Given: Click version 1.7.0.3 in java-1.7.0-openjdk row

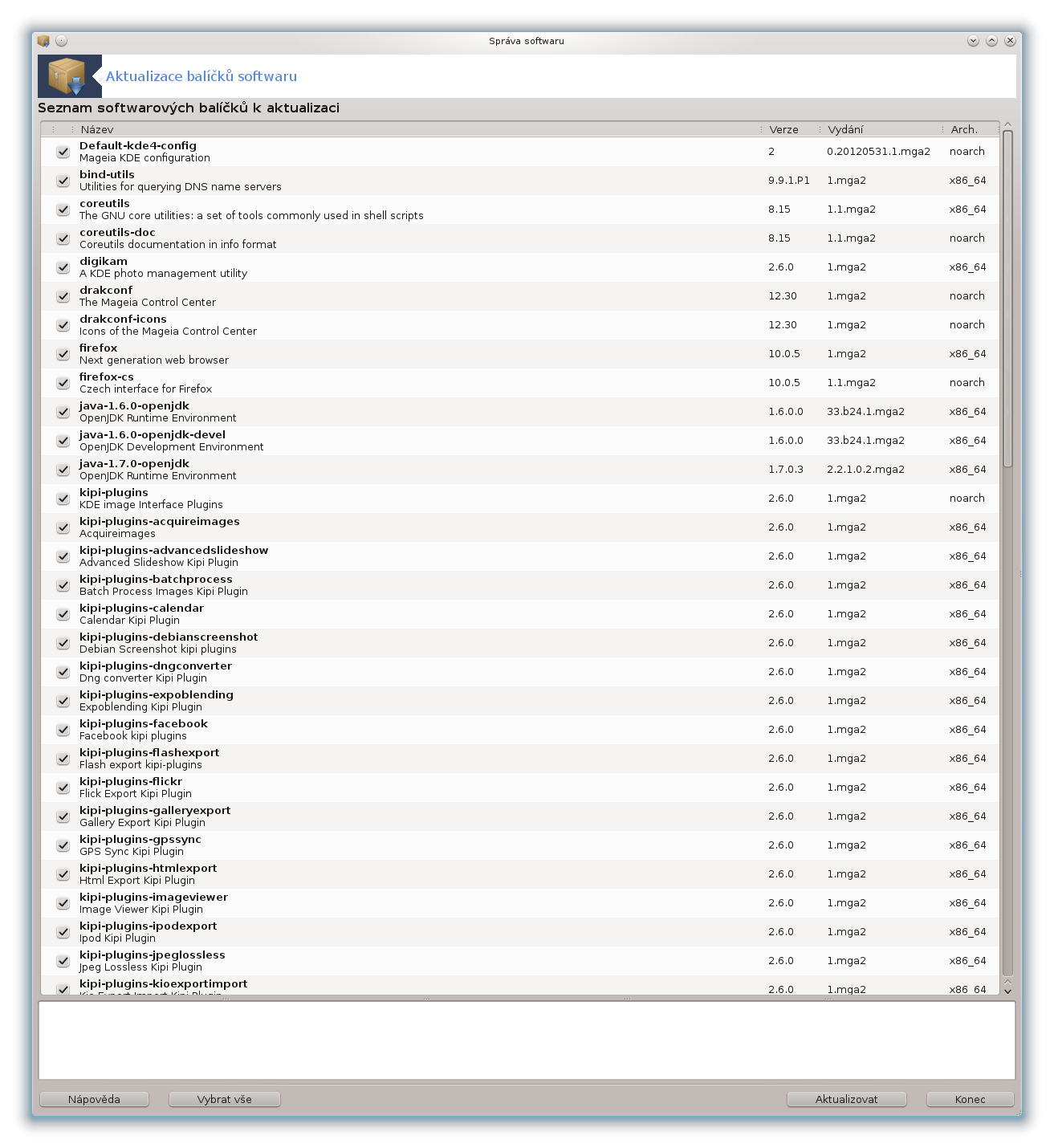Looking at the screenshot, I should (x=785, y=470).
